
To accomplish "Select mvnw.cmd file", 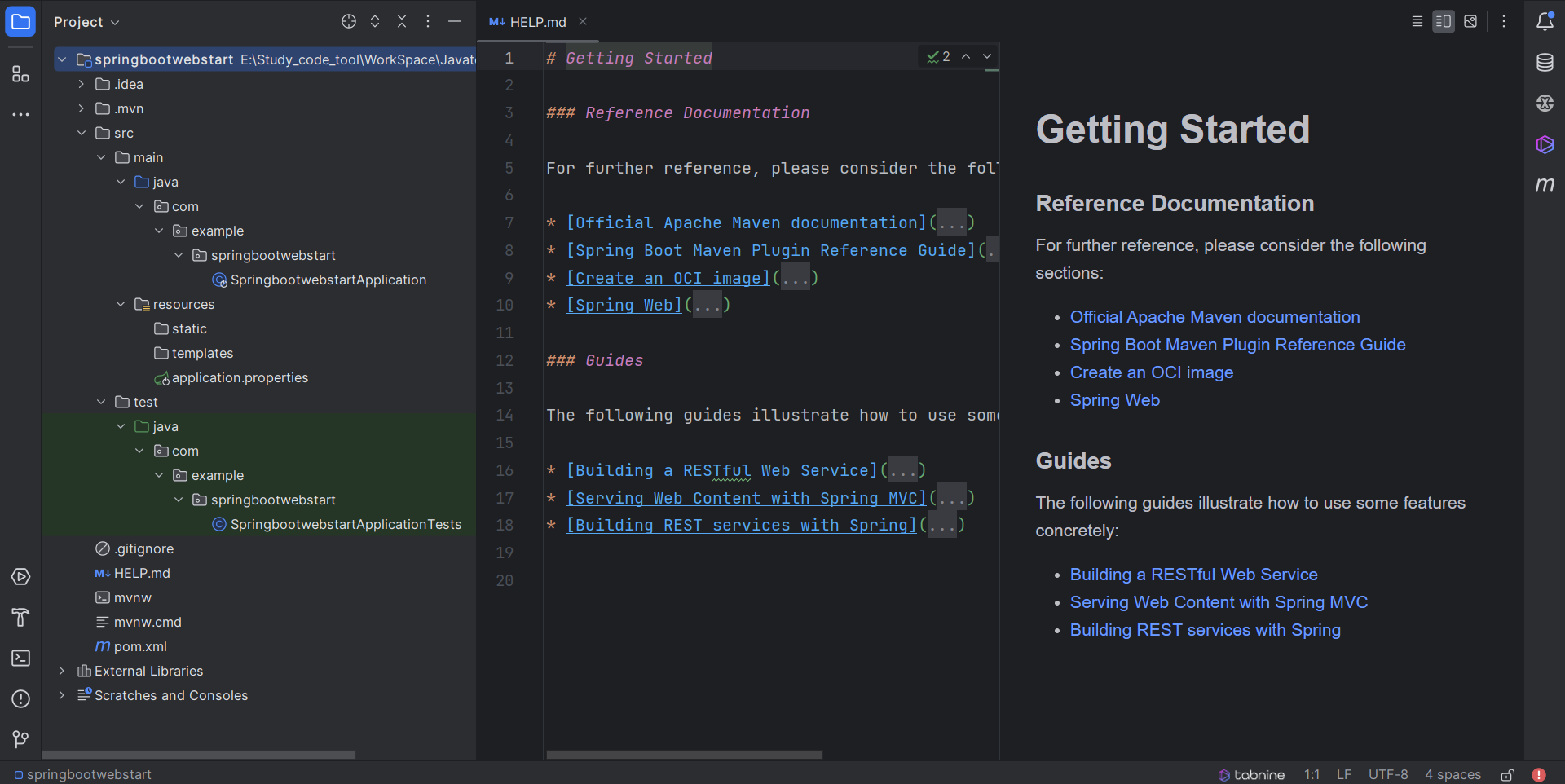I will [138, 622].
